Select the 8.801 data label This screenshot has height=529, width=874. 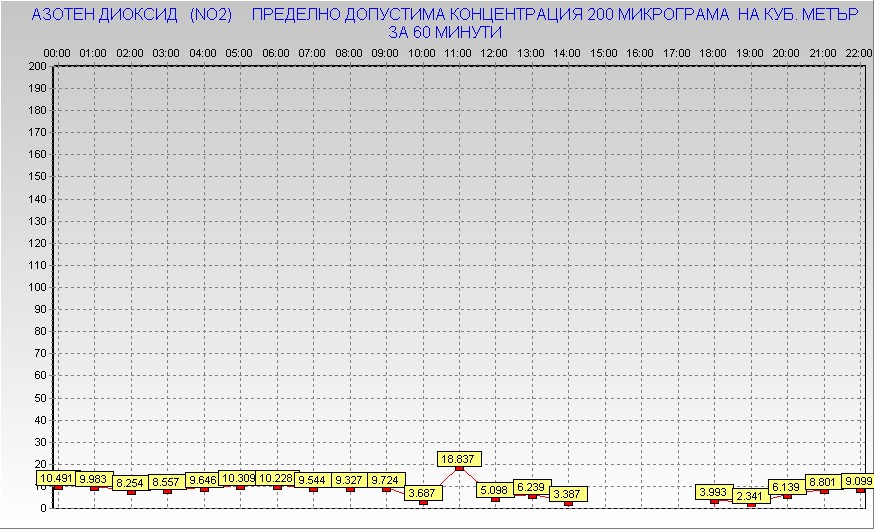coord(824,482)
